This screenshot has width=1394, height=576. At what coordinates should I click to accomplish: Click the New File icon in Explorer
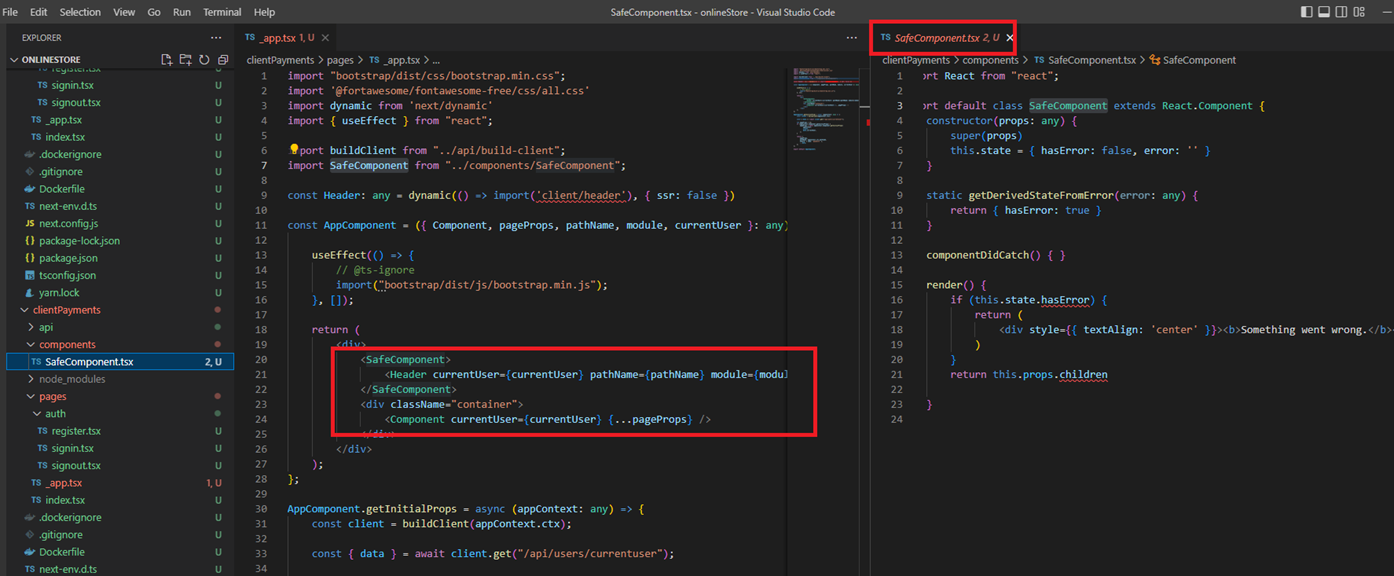point(167,60)
